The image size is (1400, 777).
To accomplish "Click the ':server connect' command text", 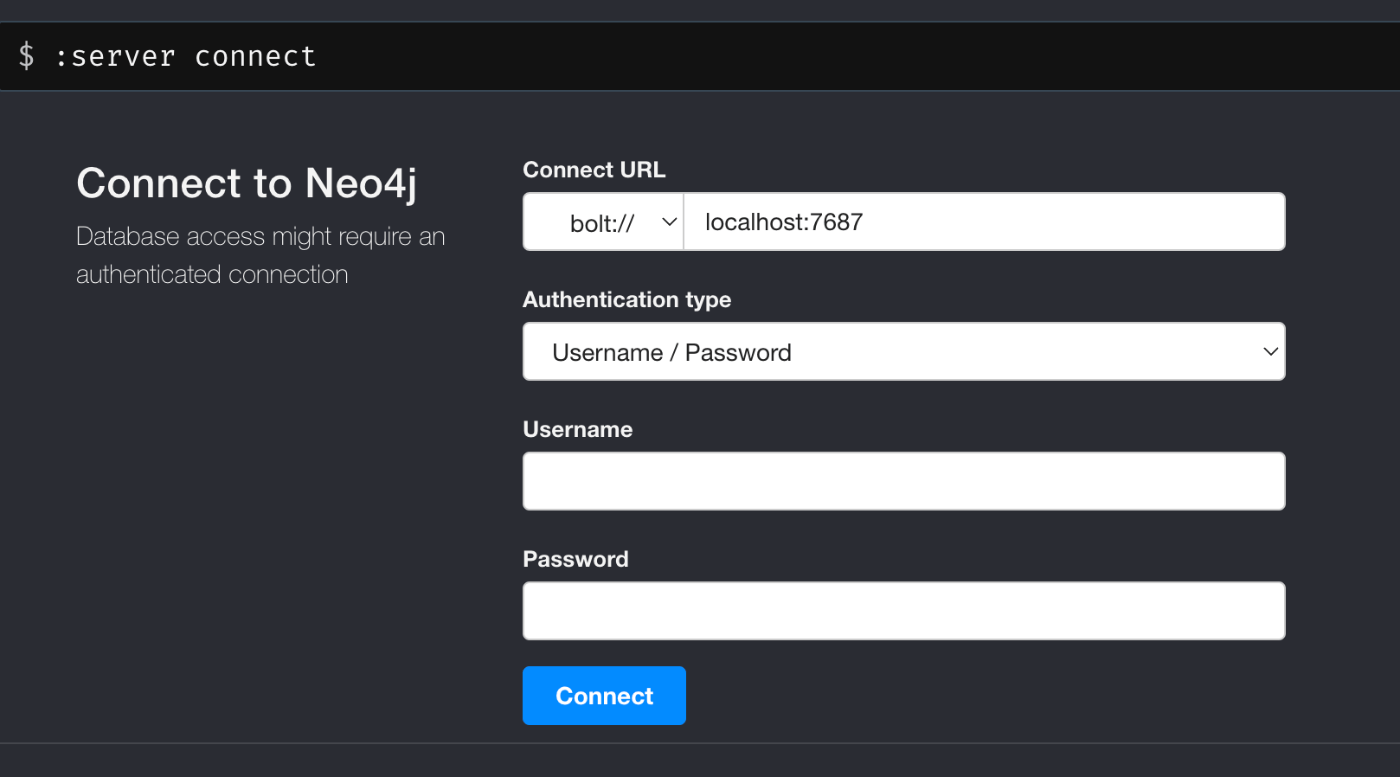I will [x=186, y=56].
